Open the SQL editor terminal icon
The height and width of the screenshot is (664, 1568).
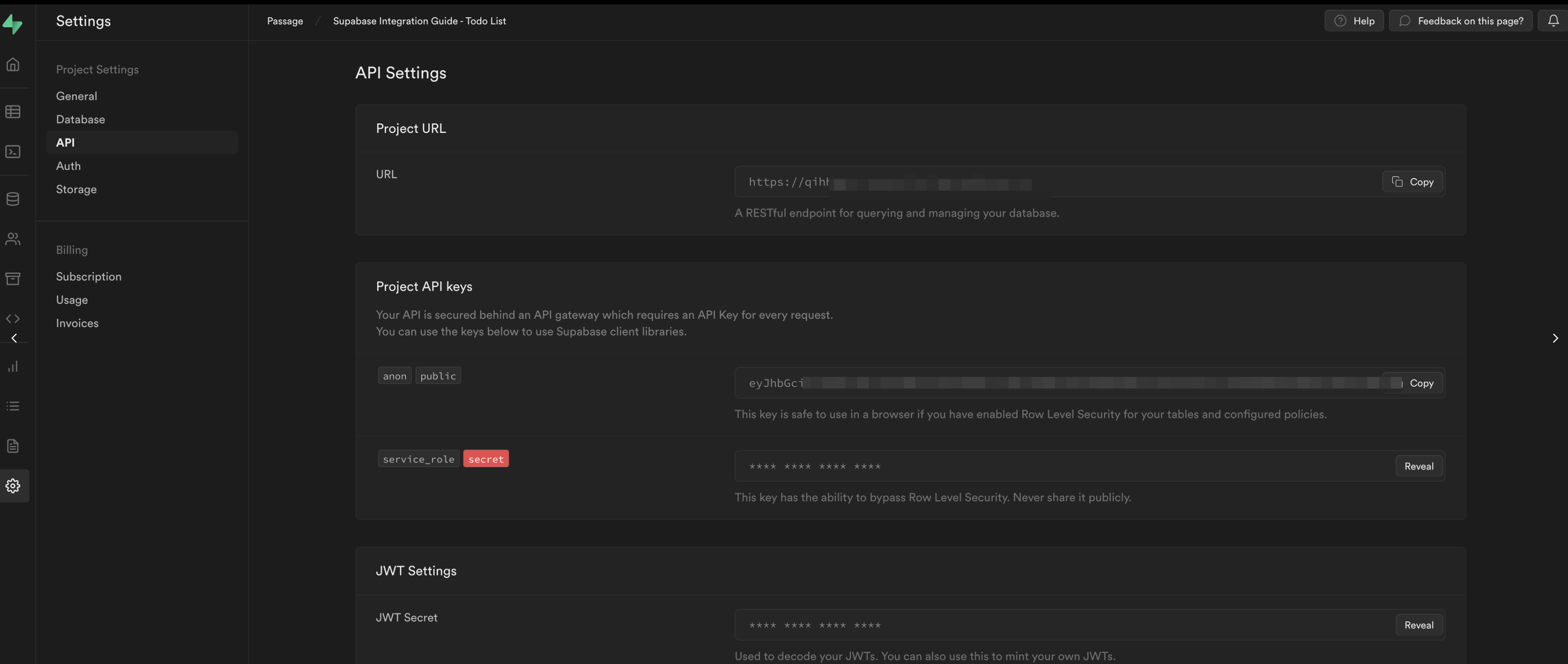pos(13,151)
